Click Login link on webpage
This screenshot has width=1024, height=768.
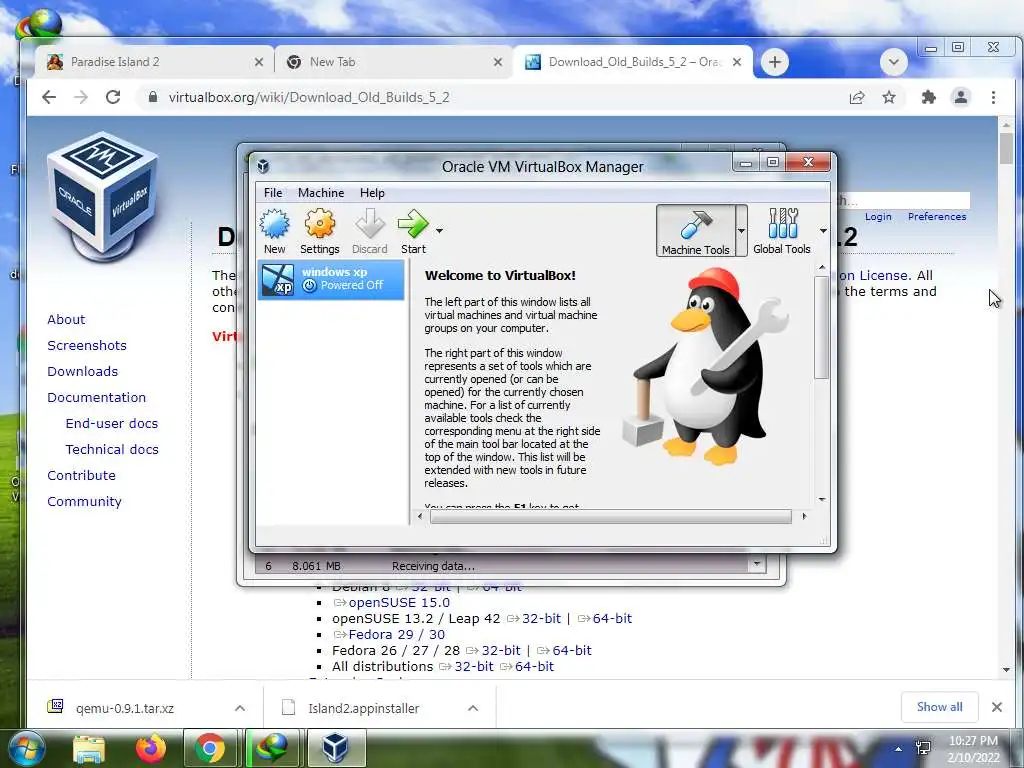[x=878, y=217]
